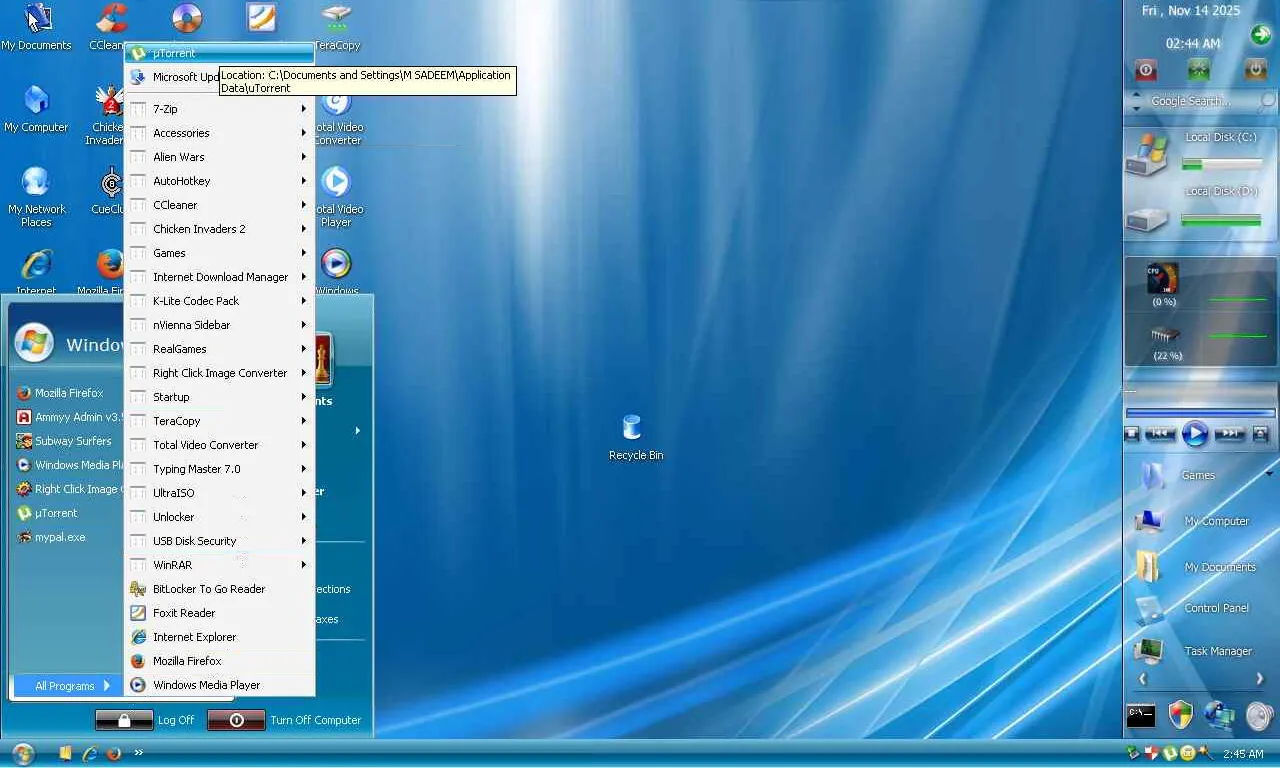Expand the quick launch overflow chevron
The width and height of the screenshot is (1280, 768).
point(138,753)
